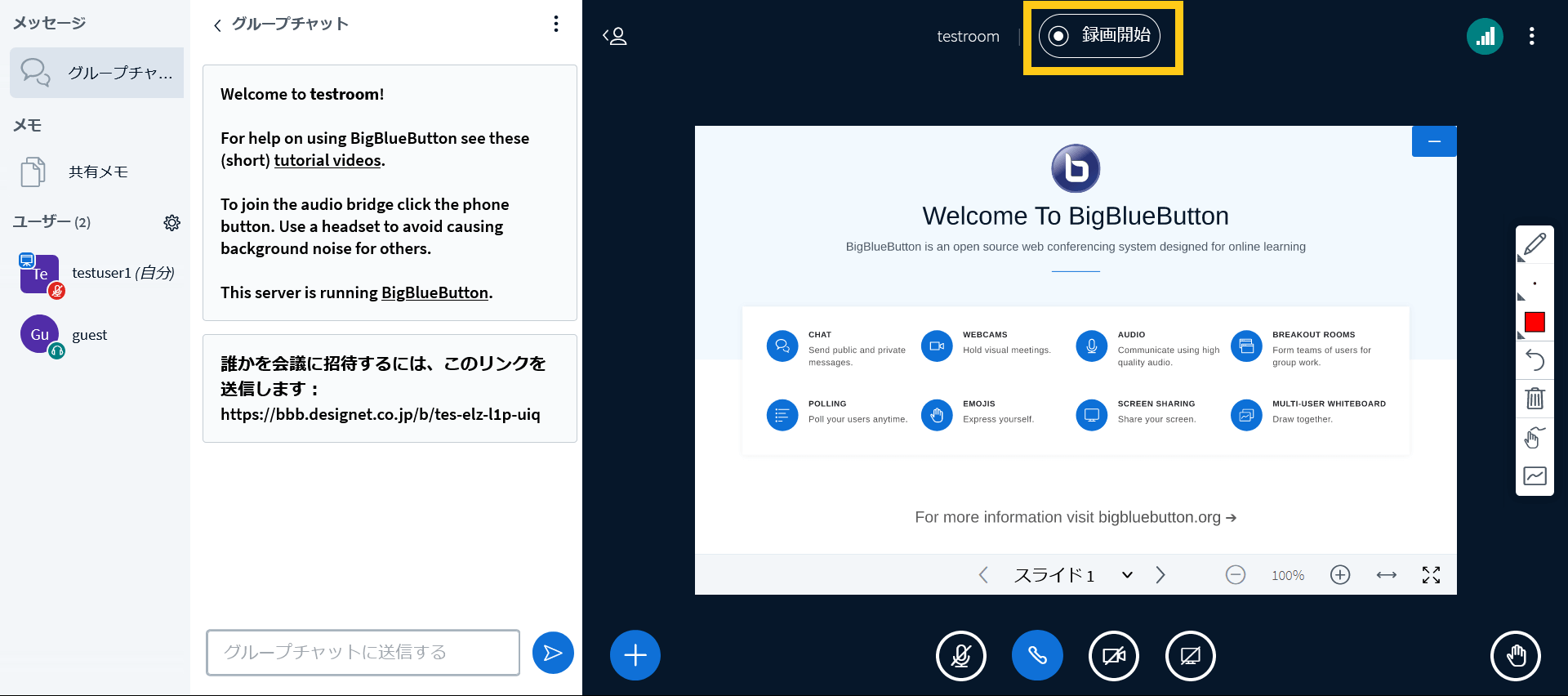Go back from the グループチャット header
The width and height of the screenshot is (1568, 696).
coord(217,25)
